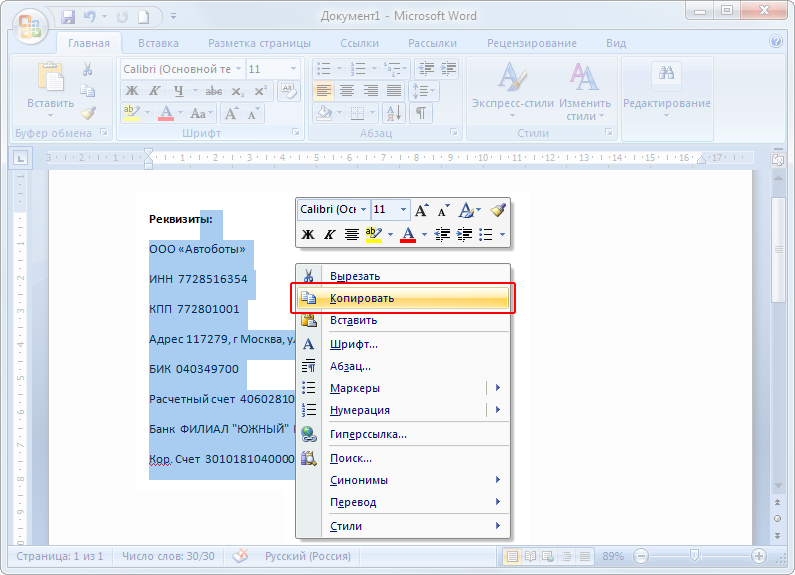The width and height of the screenshot is (795, 575).
Task: Decrease indent in the mini toolbar
Action: click(442, 234)
